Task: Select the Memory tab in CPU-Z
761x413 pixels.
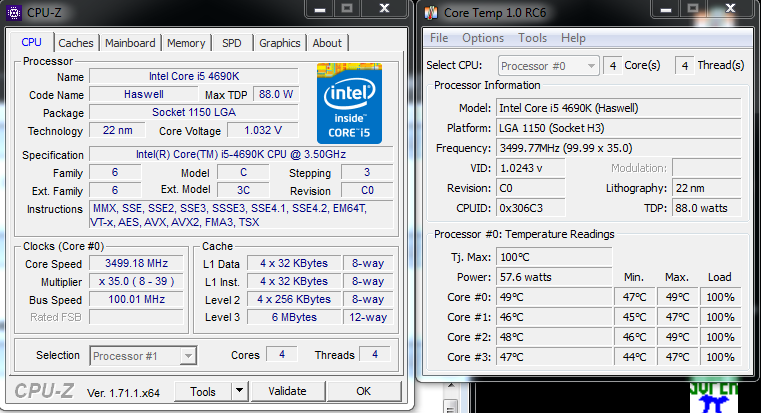Action: tap(186, 43)
